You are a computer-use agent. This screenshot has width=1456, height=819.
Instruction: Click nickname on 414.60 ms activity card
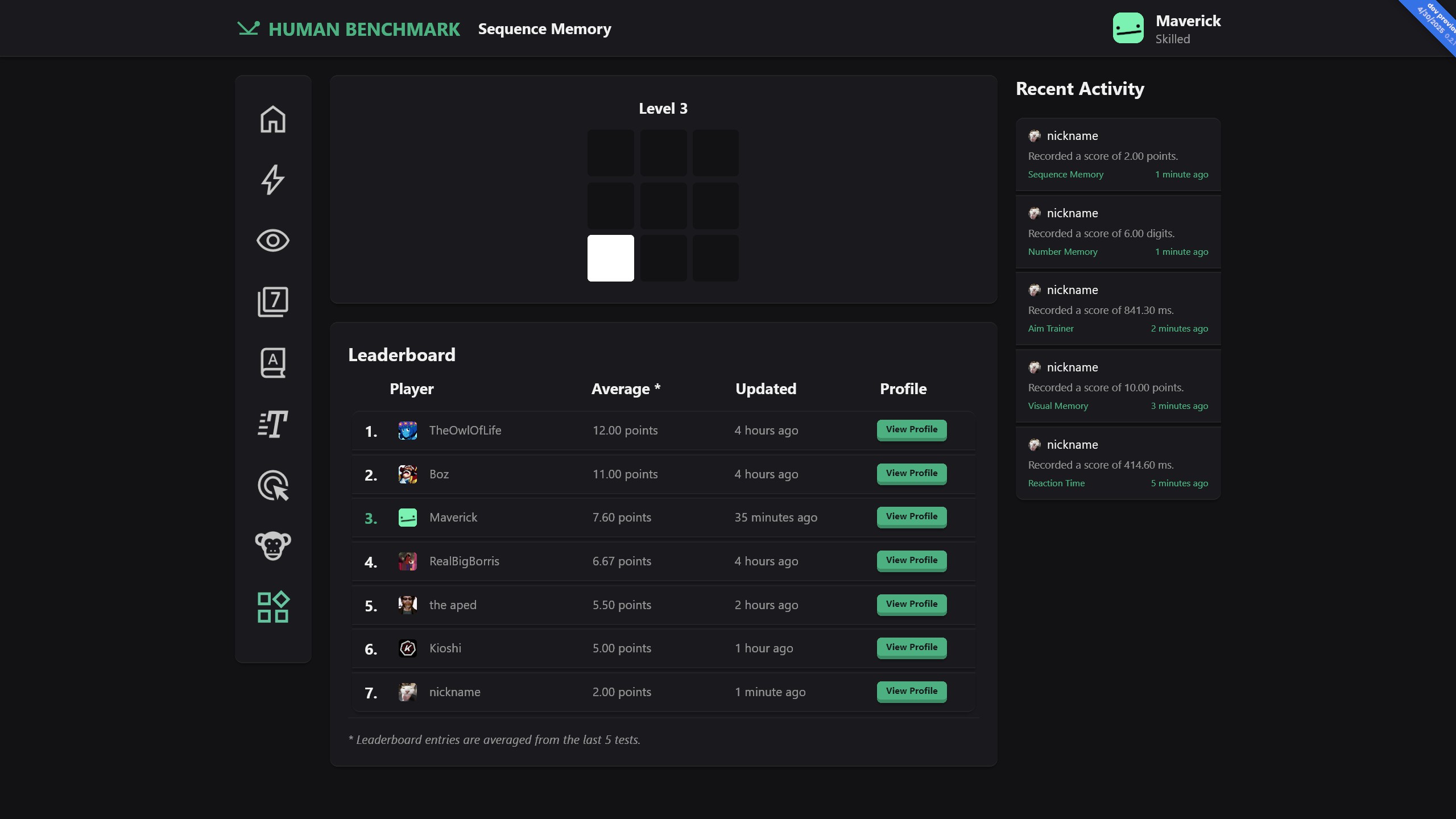point(1072,445)
